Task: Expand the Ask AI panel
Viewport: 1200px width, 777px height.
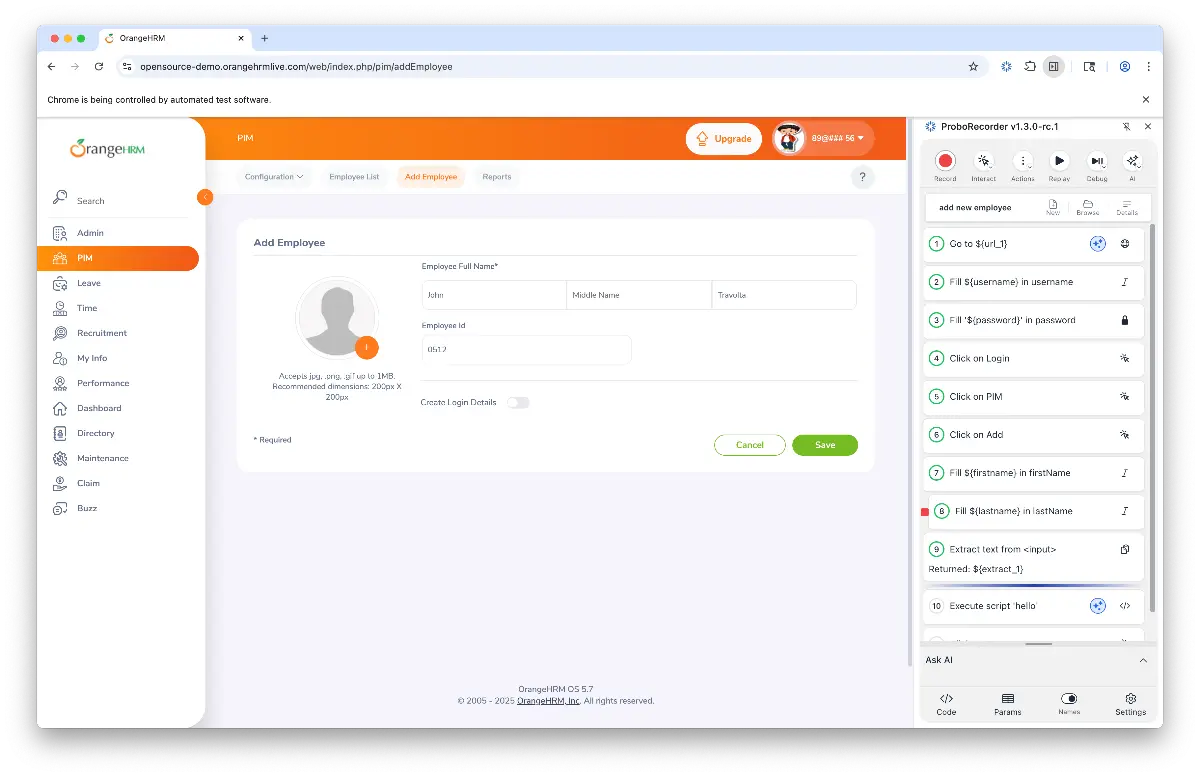Action: pos(1143,660)
